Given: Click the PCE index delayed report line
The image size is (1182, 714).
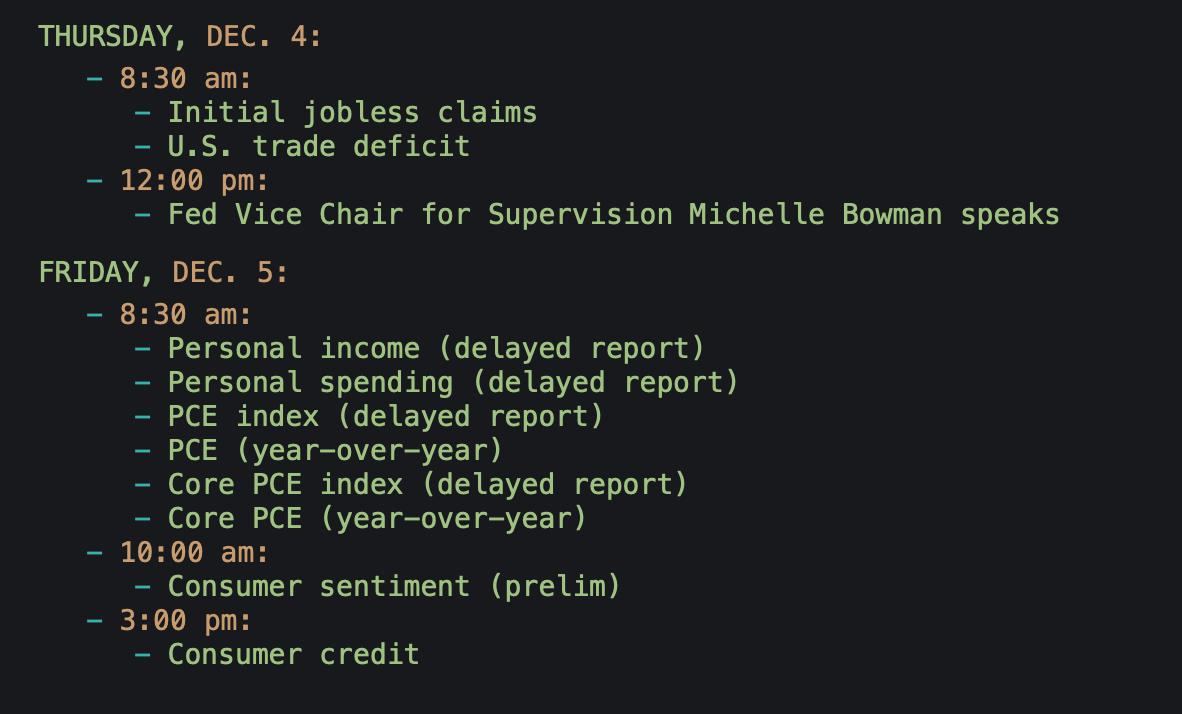Looking at the screenshot, I should click(x=386, y=417).
